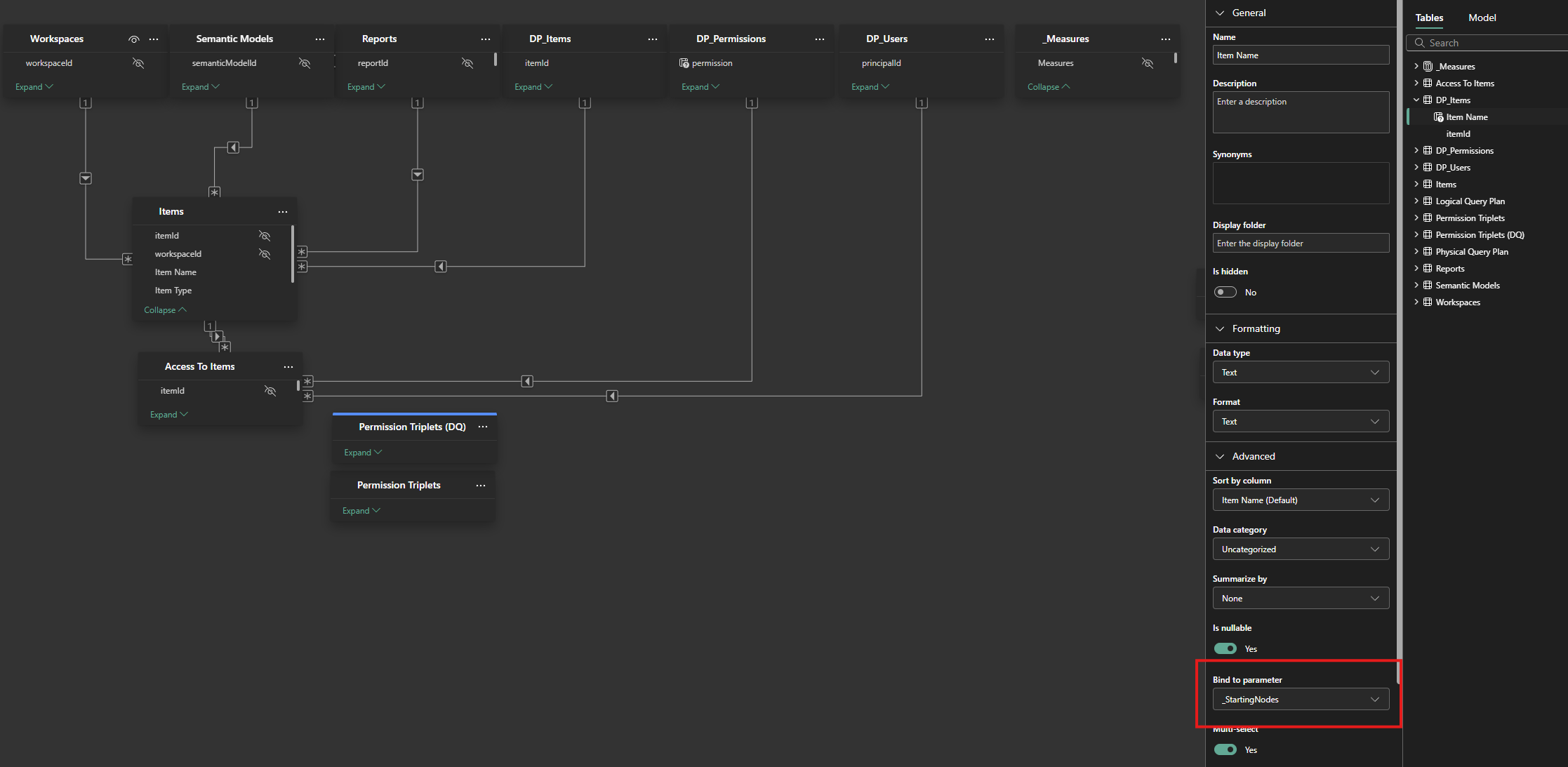This screenshot has width=1568, height=767.
Task: Open the Sort by column dropdown
Action: [x=1300, y=500]
